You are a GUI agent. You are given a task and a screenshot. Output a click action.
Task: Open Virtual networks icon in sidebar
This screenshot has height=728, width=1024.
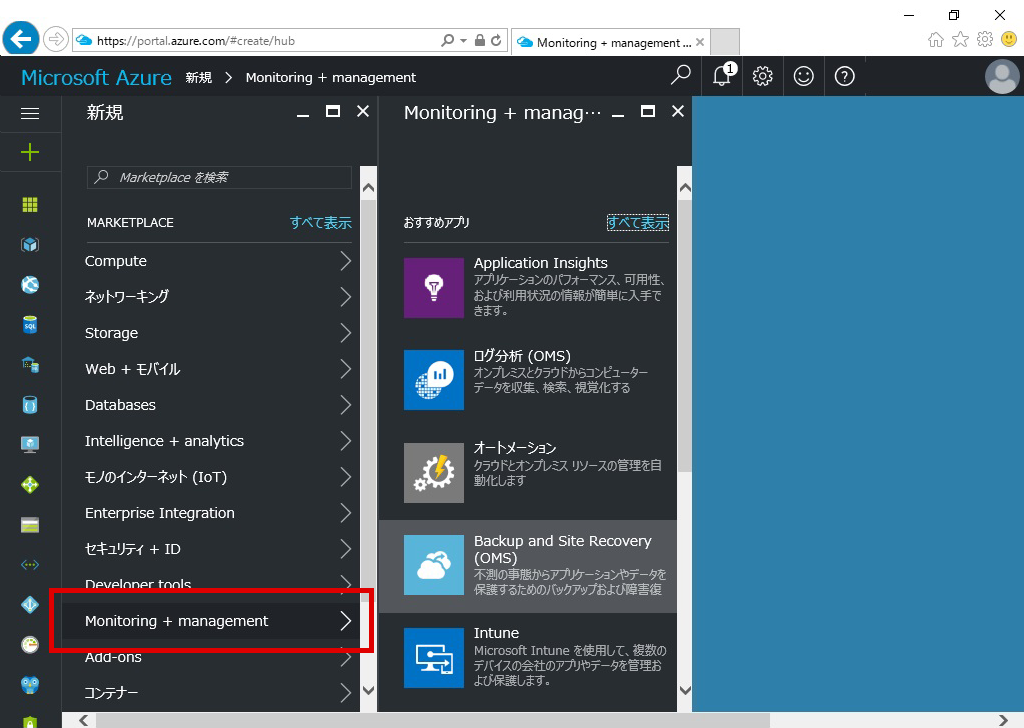pyautogui.click(x=30, y=565)
